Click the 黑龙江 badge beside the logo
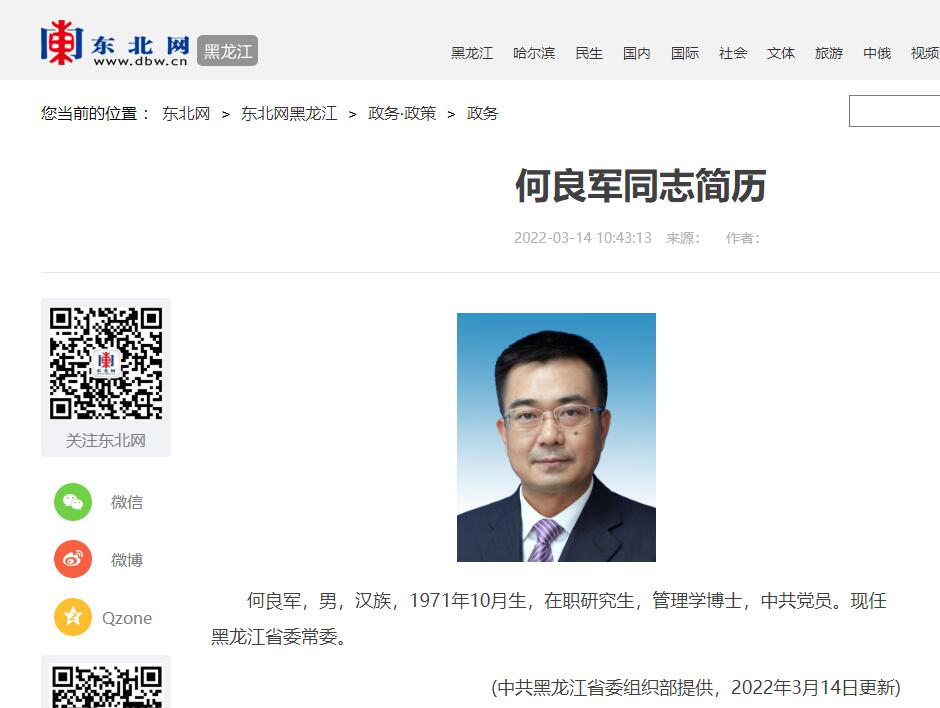 click(228, 51)
